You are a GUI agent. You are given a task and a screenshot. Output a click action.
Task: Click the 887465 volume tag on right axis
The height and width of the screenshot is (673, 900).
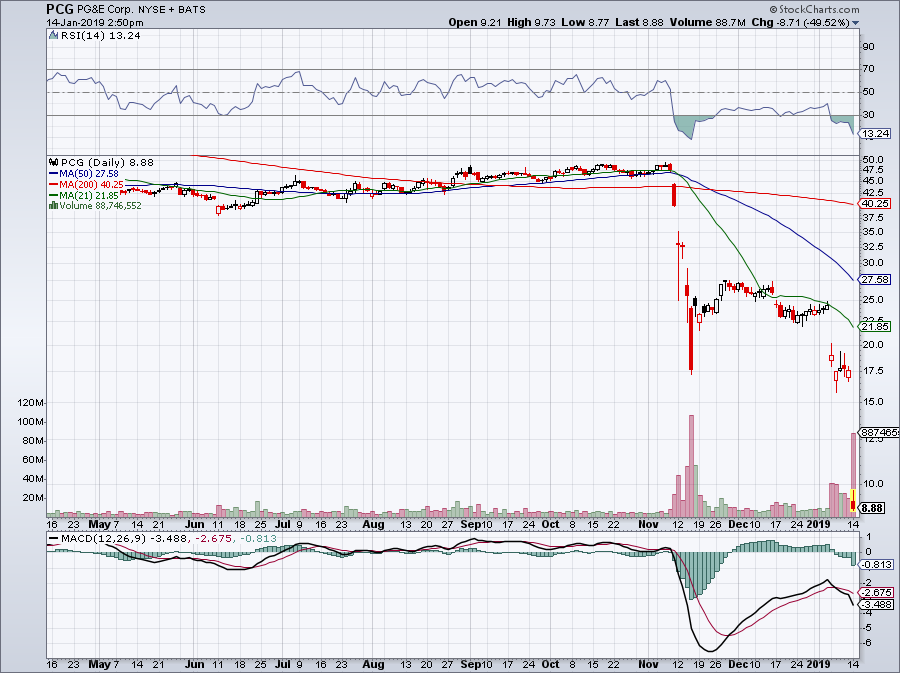(x=880, y=432)
